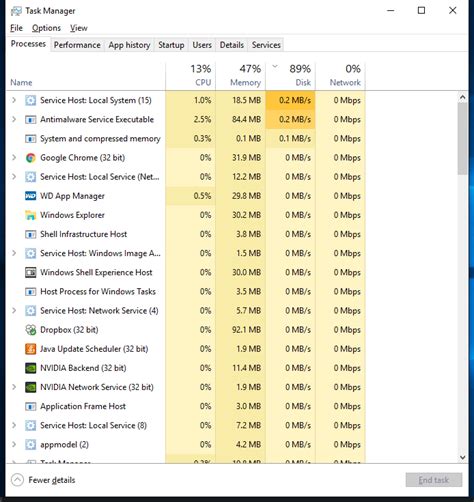
Task: Expand Service Host: Local Service (Net...) row
Action: [x=14, y=176]
